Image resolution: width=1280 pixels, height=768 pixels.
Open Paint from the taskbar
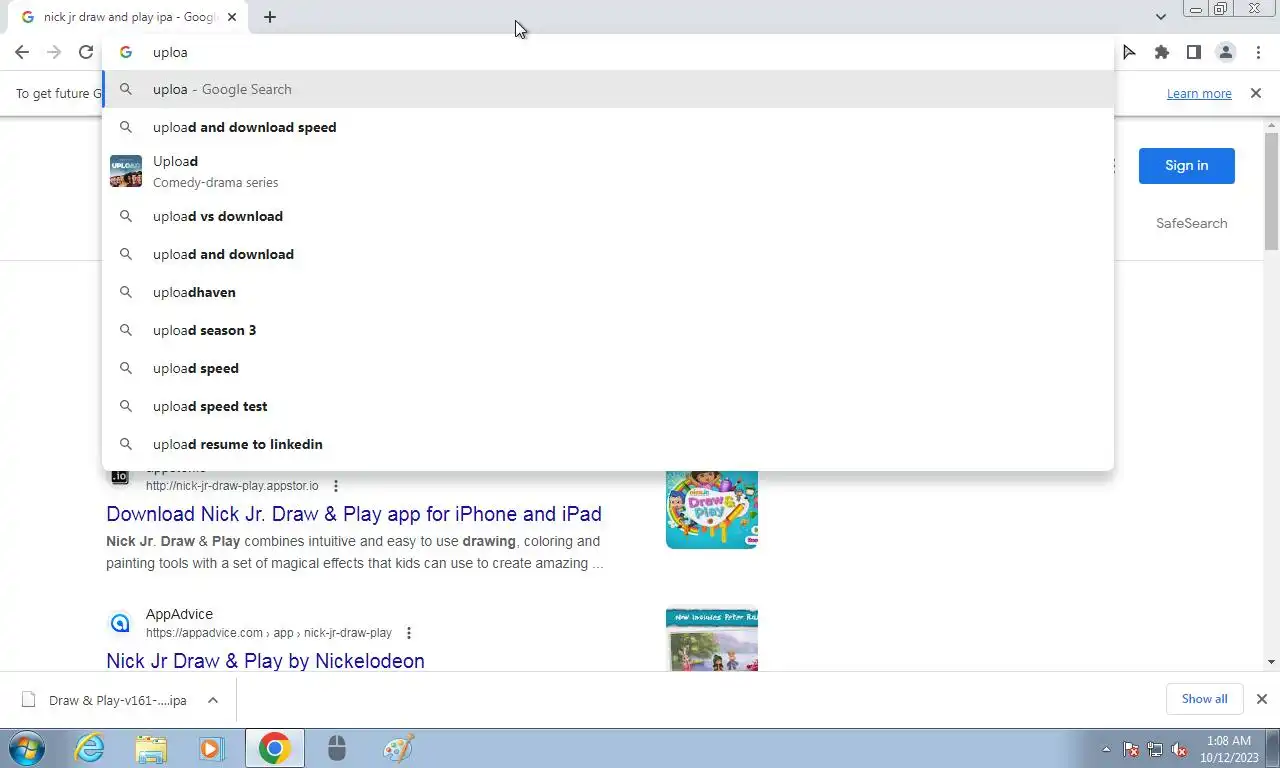[399, 748]
